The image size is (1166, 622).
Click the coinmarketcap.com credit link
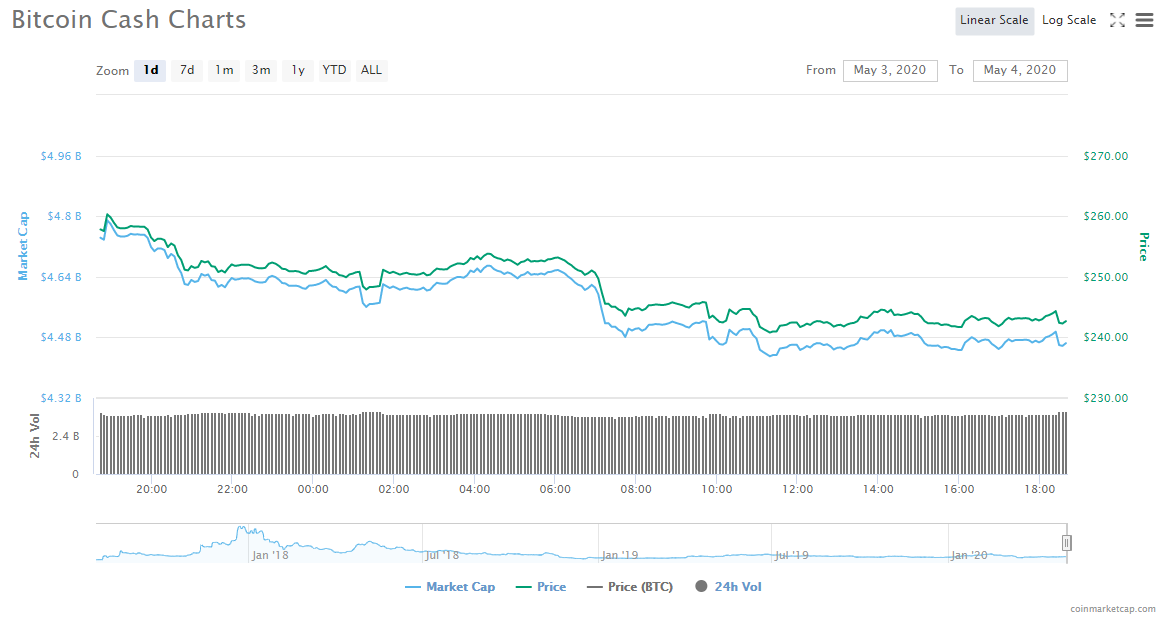(x=1113, y=609)
